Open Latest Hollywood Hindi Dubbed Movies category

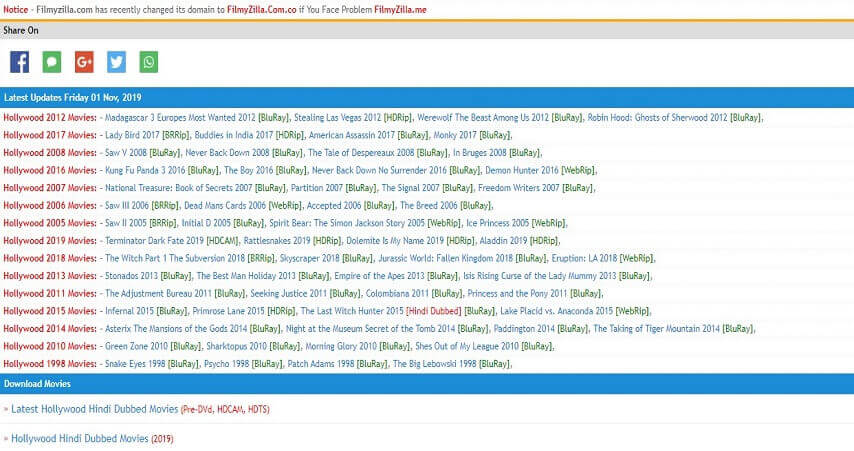tap(140, 409)
